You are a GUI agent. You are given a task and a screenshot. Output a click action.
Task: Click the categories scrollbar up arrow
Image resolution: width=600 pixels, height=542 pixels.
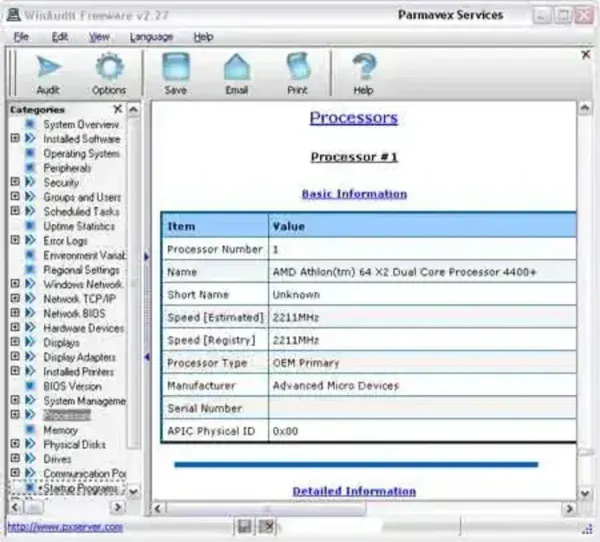click(x=133, y=110)
